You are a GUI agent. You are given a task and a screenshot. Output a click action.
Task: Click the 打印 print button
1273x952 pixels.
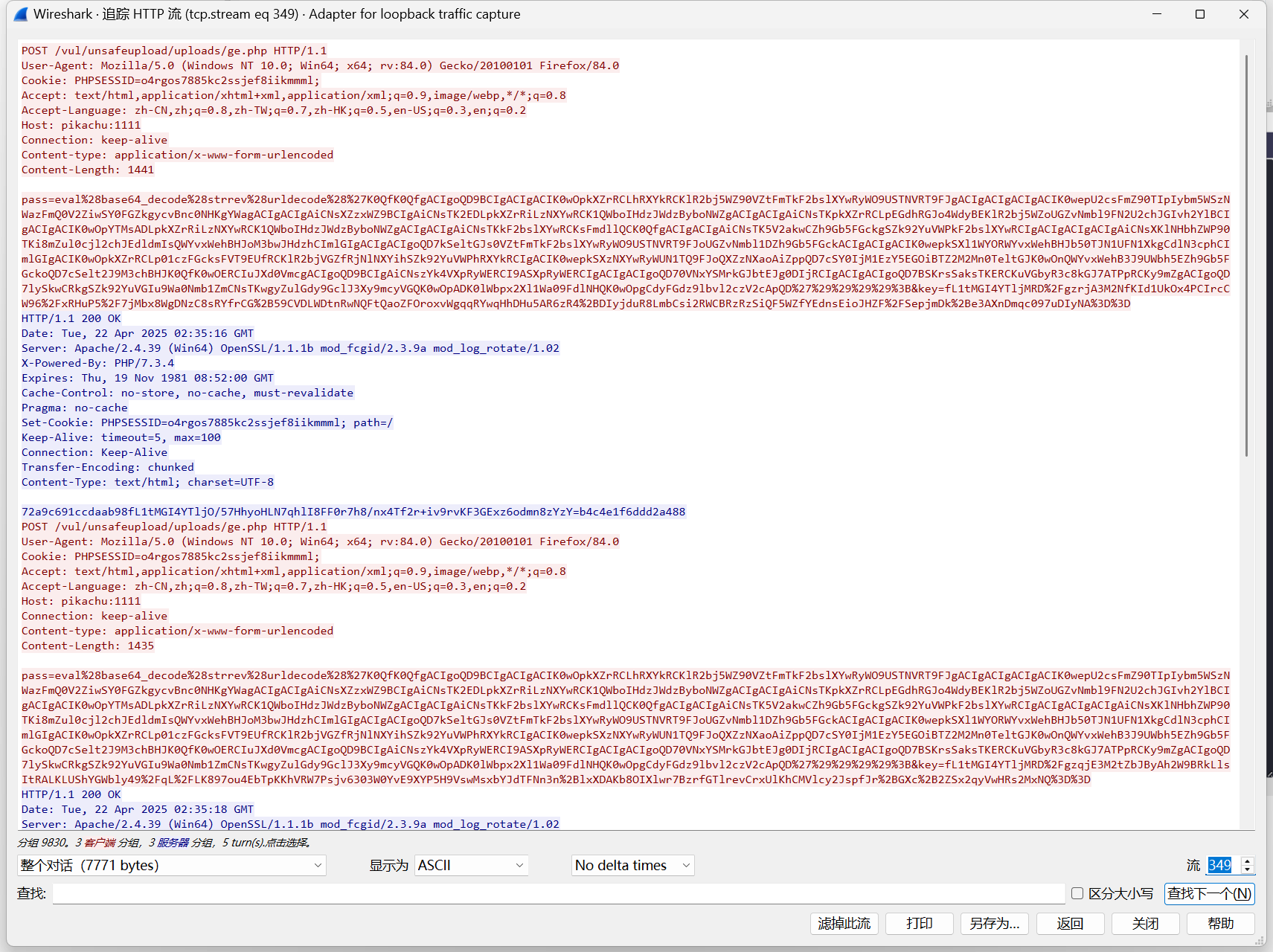coord(920,923)
